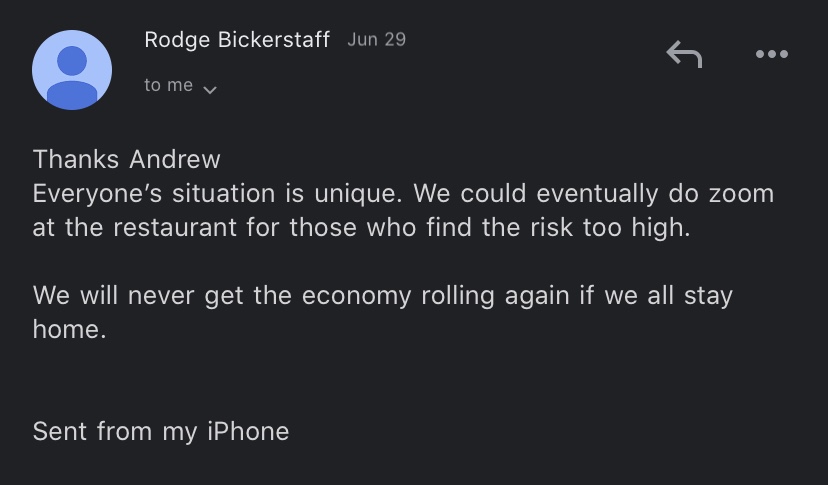This screenshot has width=828, height=485.
Task: Click the Jun 29 date stamp
Action: click(x=376, y=40)
